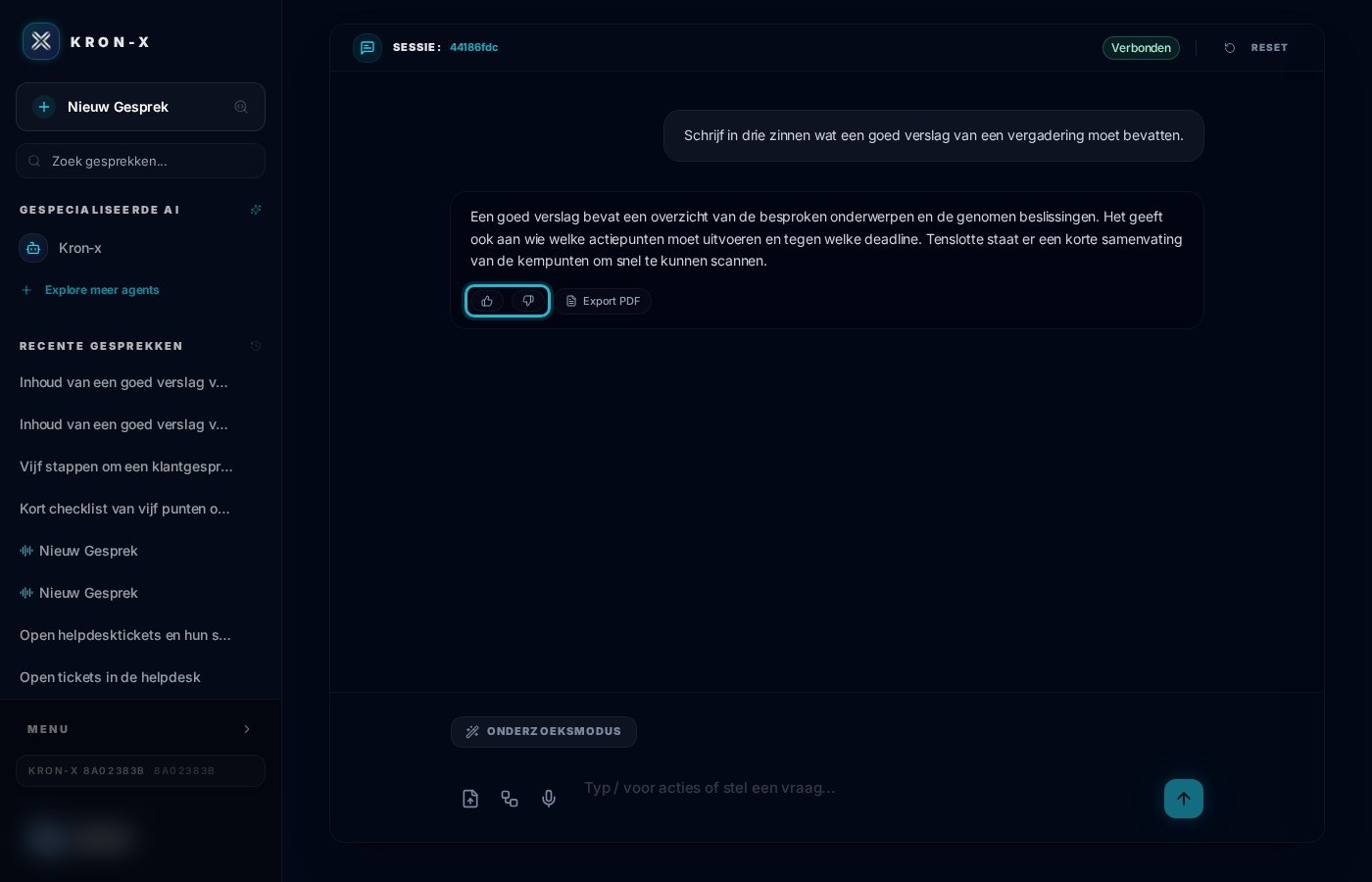Click the history icon beside Recente Gesprekken

(x=256, y=346)
